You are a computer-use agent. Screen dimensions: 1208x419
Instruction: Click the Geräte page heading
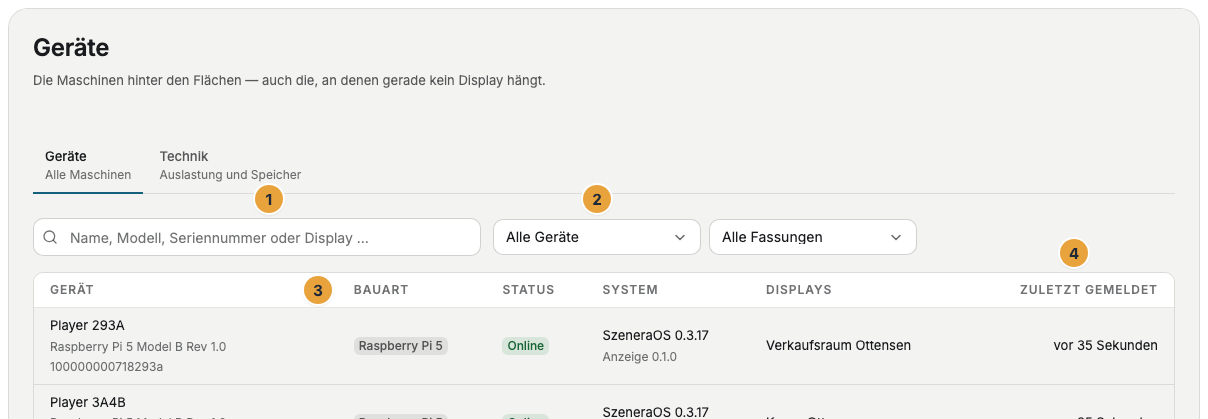(71, 47)
